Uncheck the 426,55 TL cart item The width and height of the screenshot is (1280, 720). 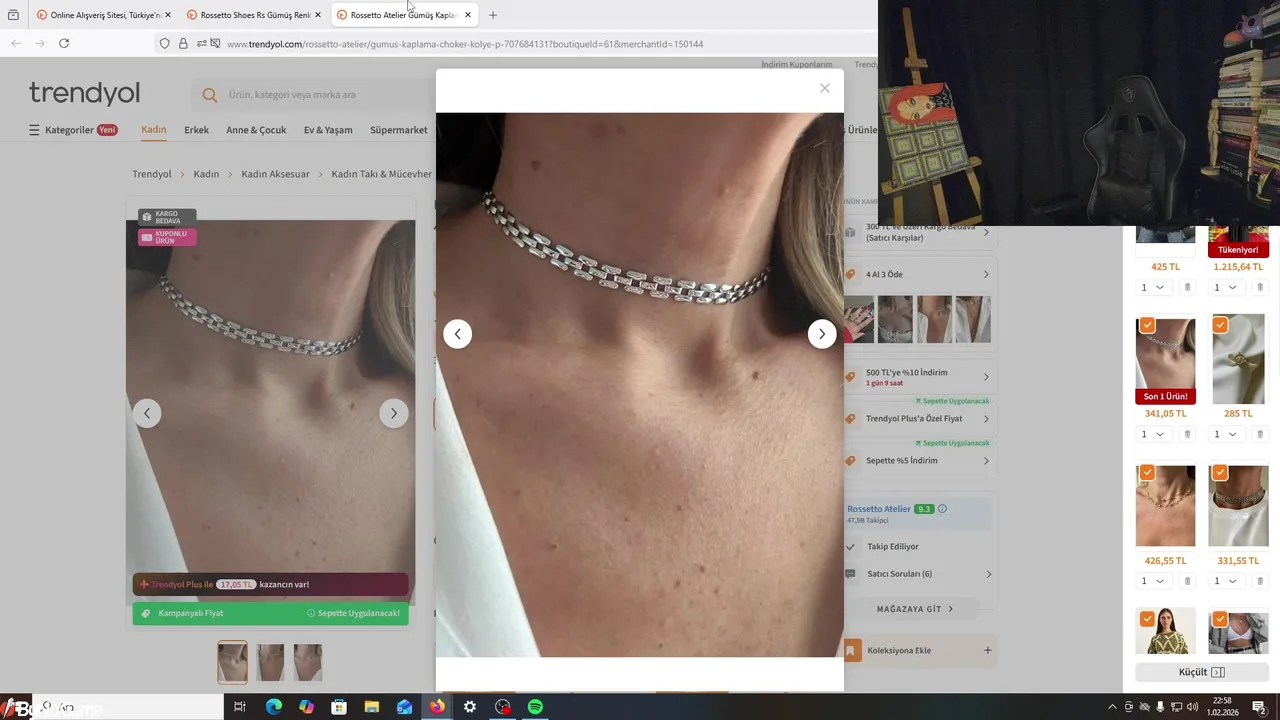click(x=1147, y=472)
